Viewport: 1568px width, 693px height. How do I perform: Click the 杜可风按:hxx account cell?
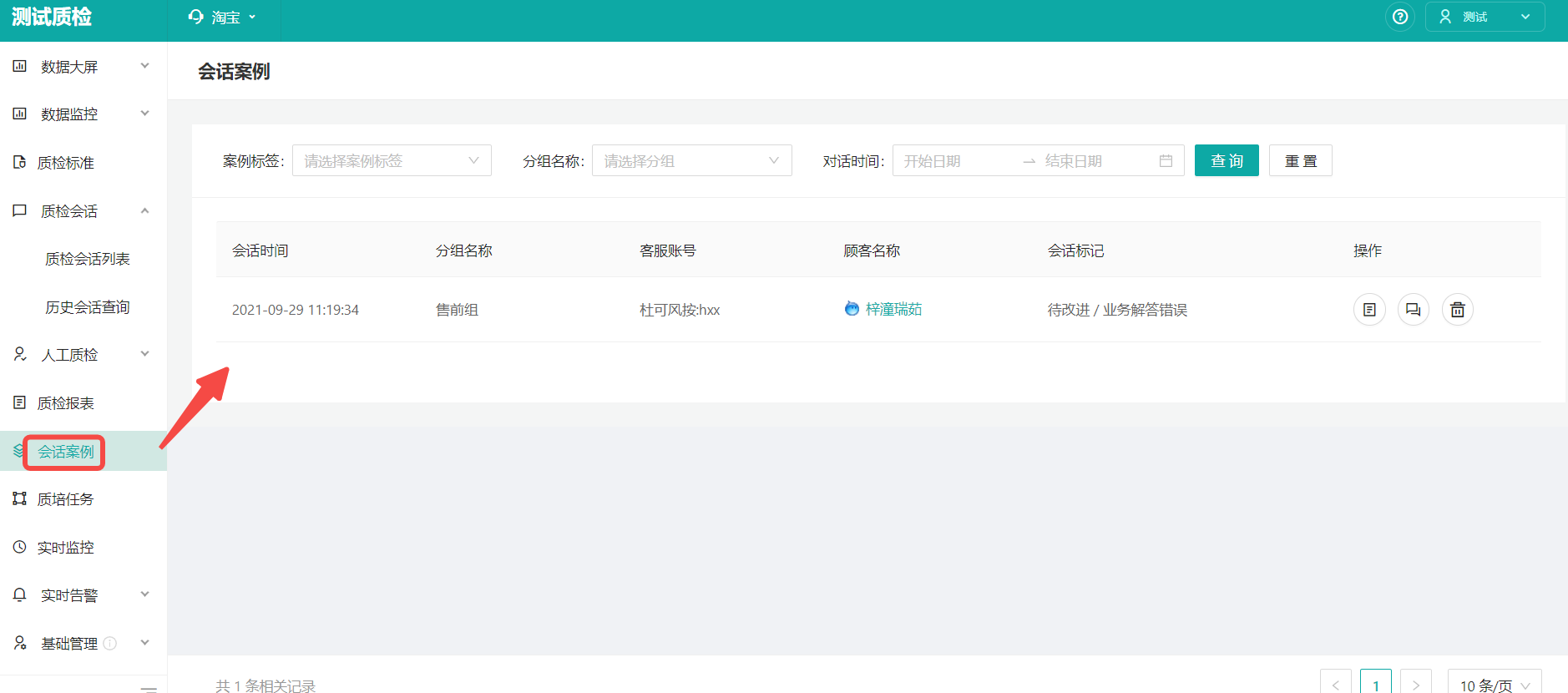(680, 310)
